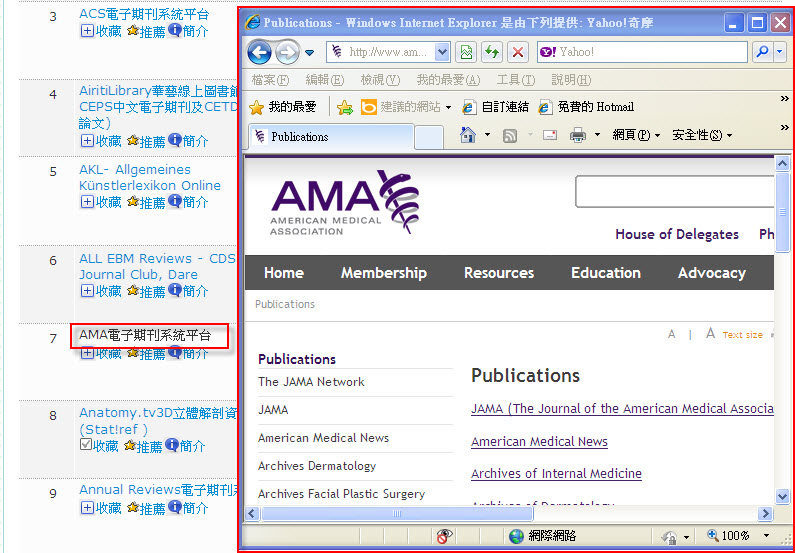Open JAMA sidebar link
This screenshot has height=553, width=795.
point(273,410)
